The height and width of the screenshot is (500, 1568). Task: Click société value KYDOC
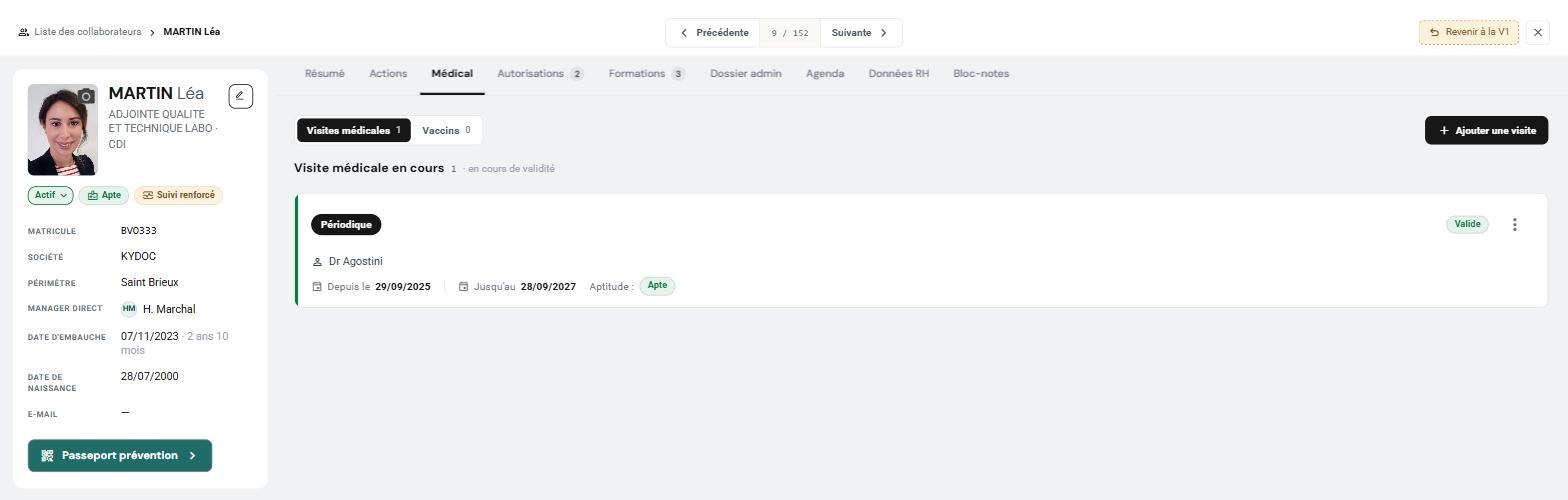(x=138, y=257)
